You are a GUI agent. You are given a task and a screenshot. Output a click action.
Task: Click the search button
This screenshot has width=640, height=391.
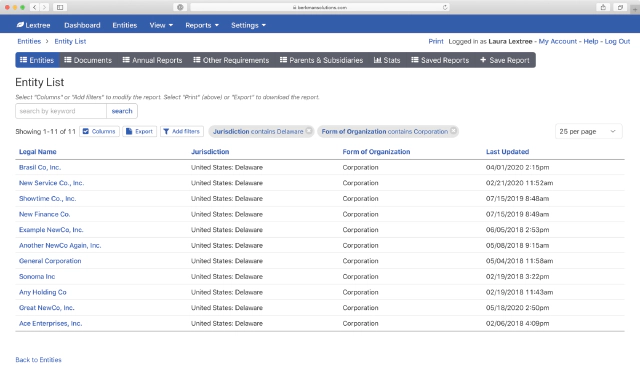click(x=122, y=111)
